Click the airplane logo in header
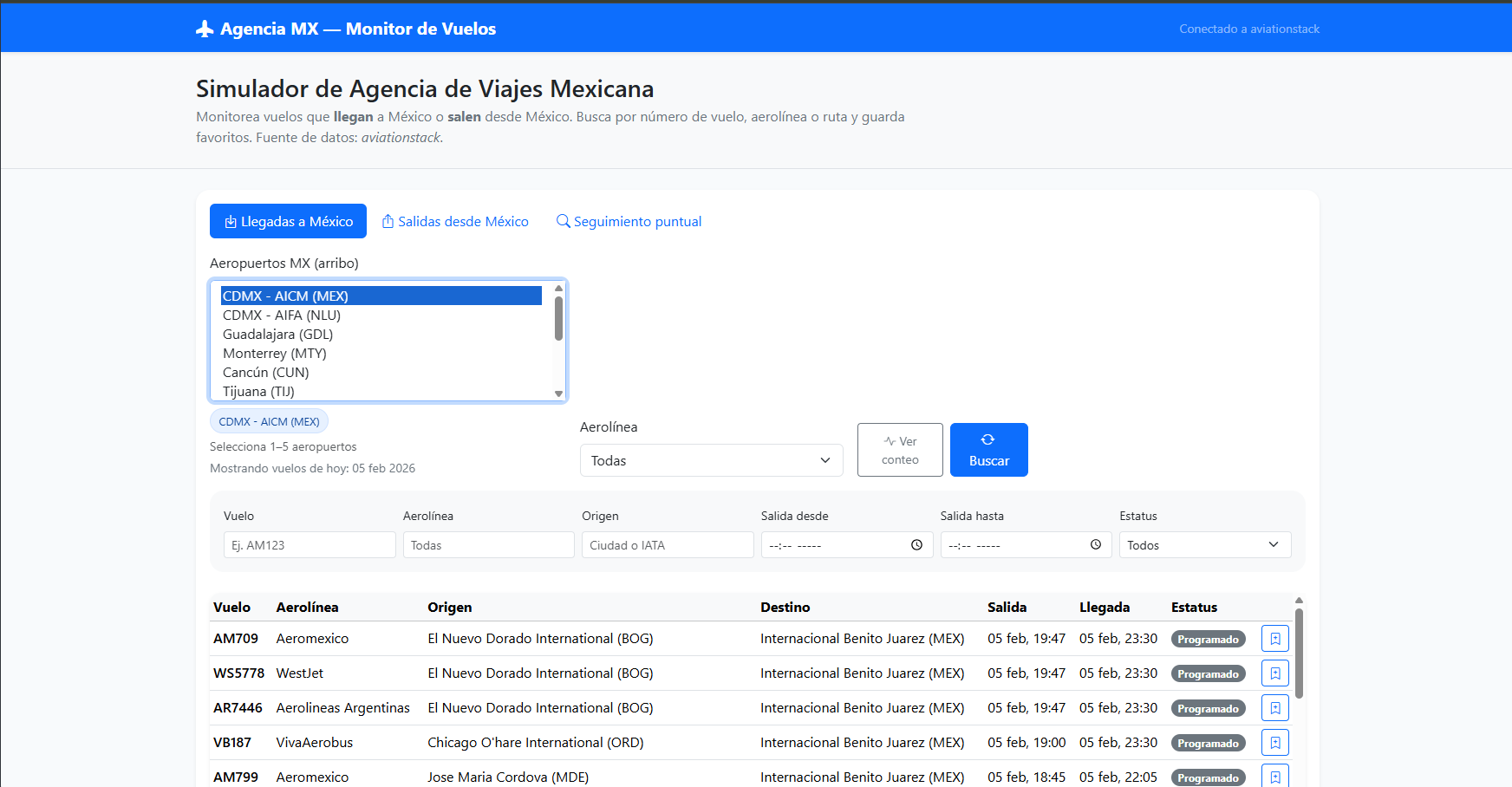The image size is (1512, 787). 205,29
